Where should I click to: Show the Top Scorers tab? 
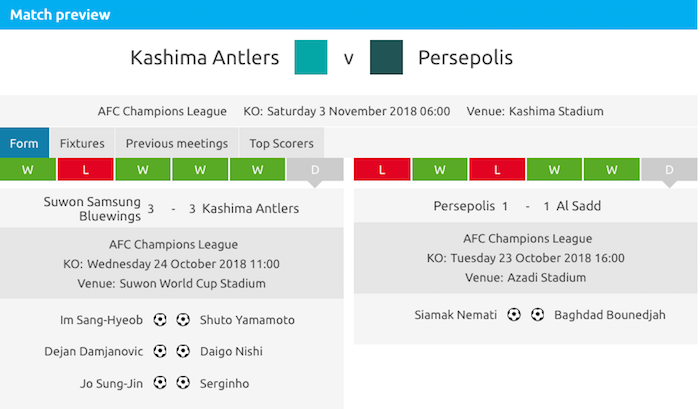point(281,143)
